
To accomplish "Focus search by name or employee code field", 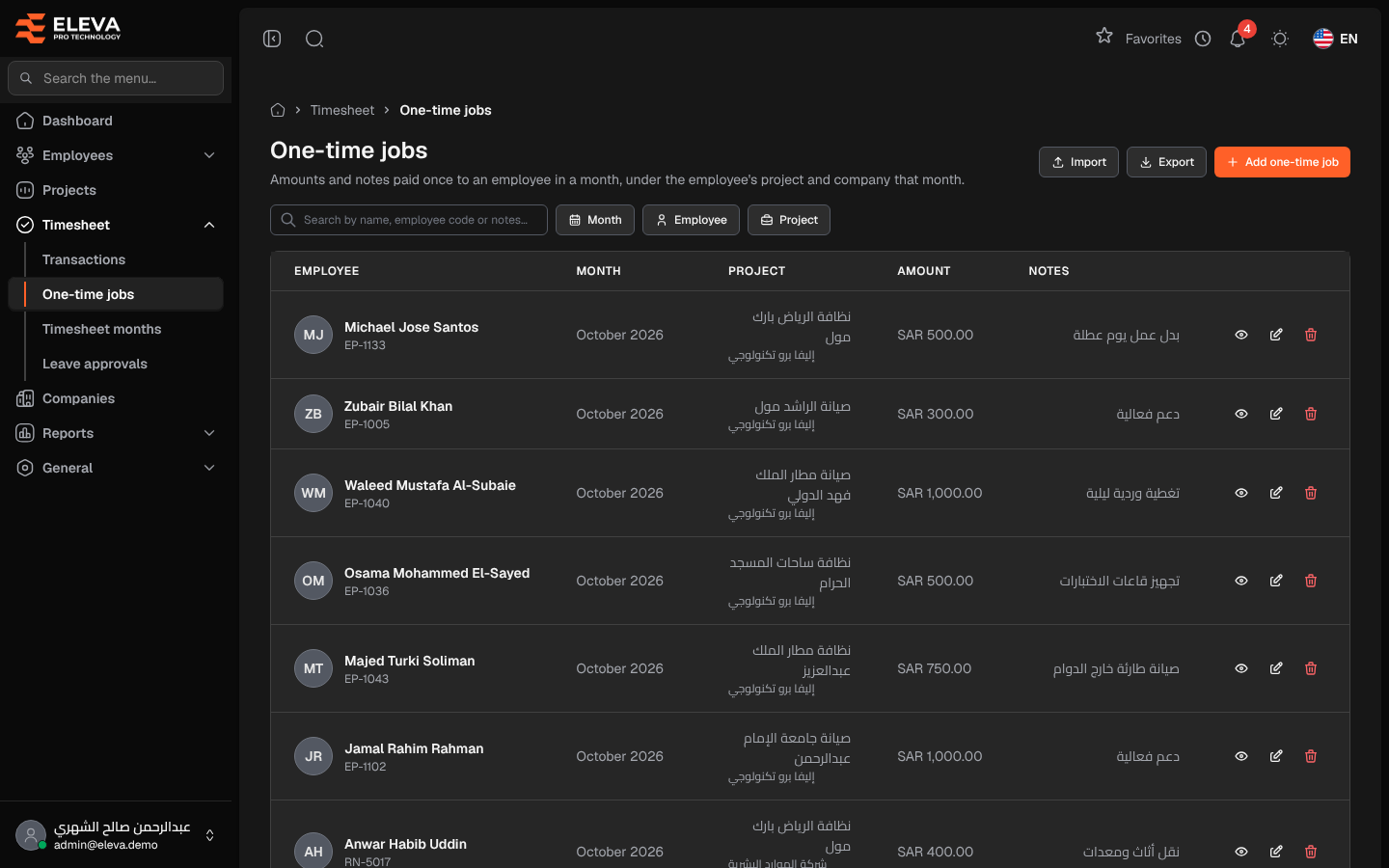I will pos(409,220).
